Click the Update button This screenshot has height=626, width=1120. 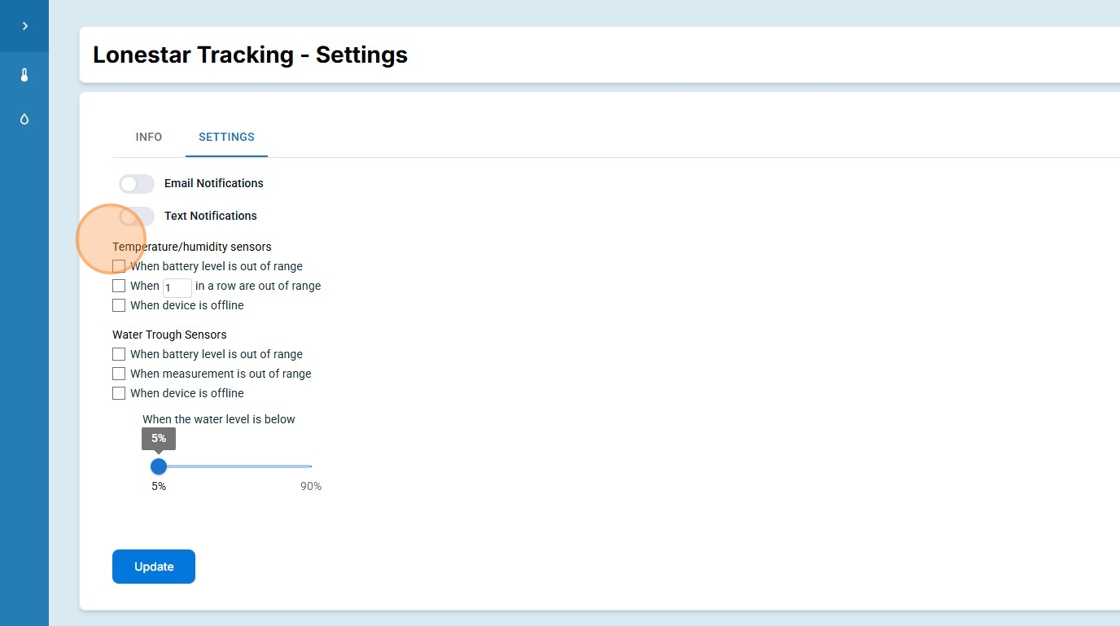(x=154, y=566)
